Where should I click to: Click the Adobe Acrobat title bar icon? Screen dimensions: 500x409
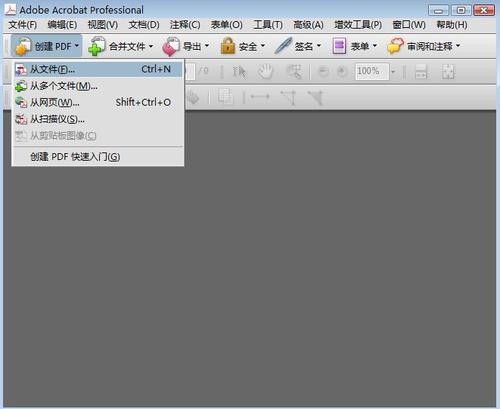coord(10,10)
